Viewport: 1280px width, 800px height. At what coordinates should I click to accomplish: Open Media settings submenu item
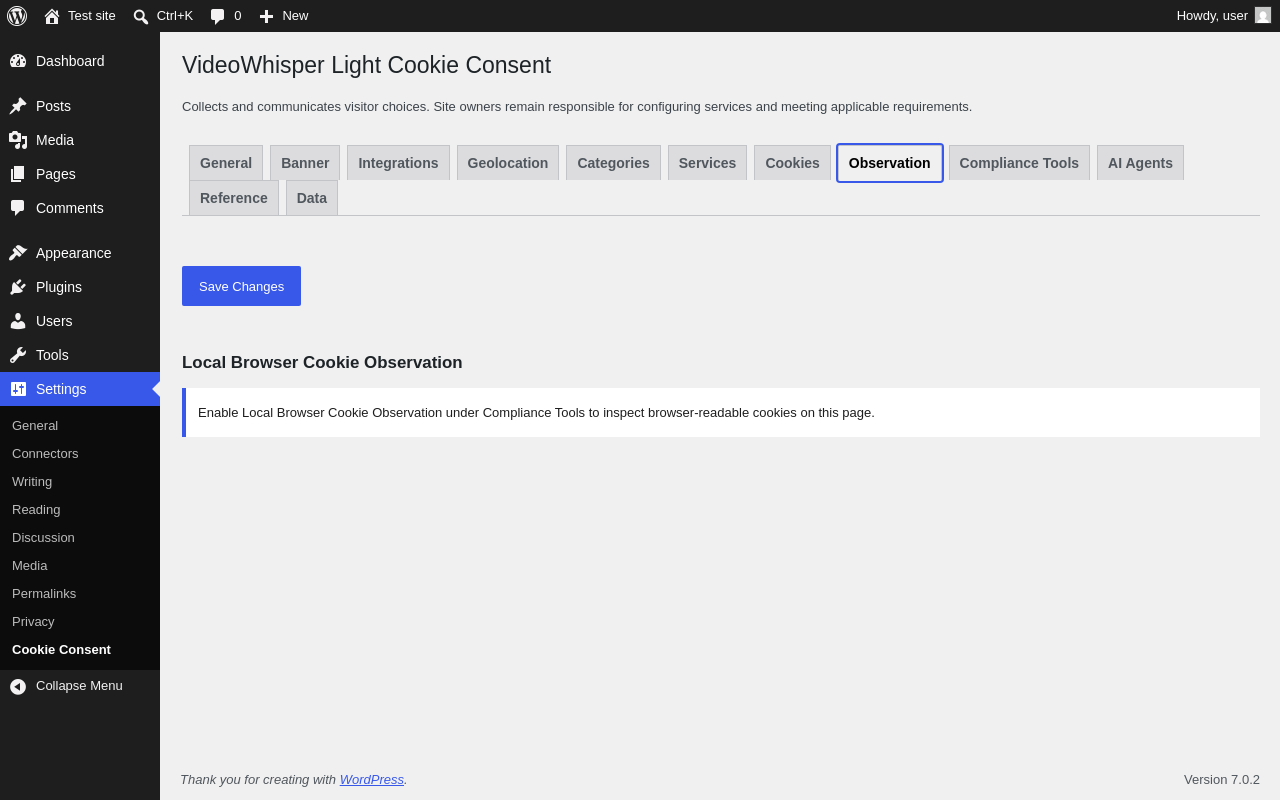(x=29, y=565)
